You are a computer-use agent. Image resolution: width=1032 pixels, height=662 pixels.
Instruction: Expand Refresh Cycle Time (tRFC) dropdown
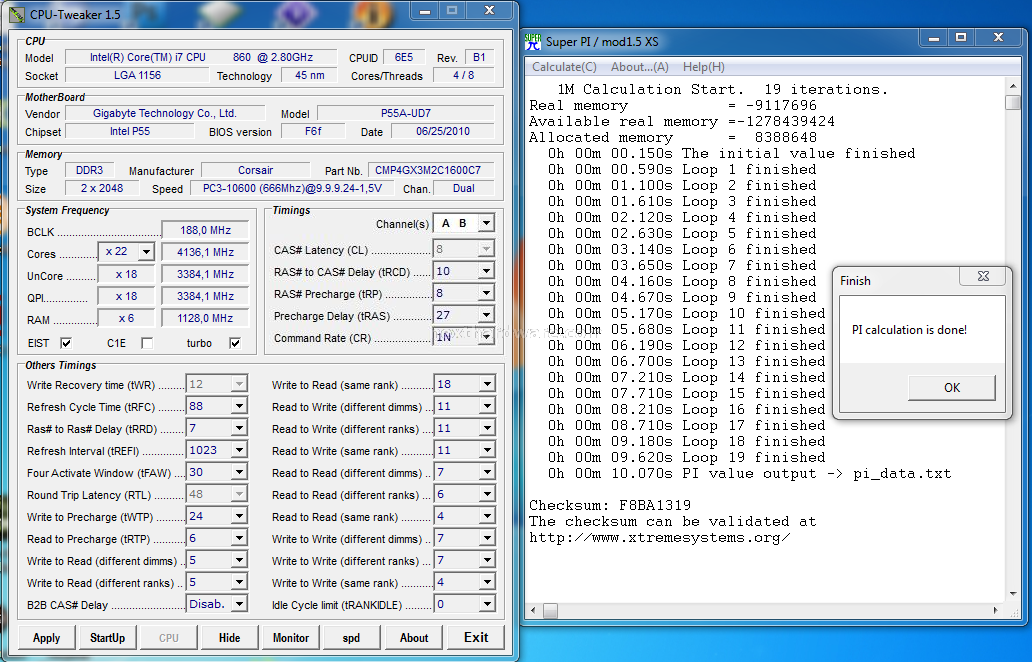coord(239,406)
